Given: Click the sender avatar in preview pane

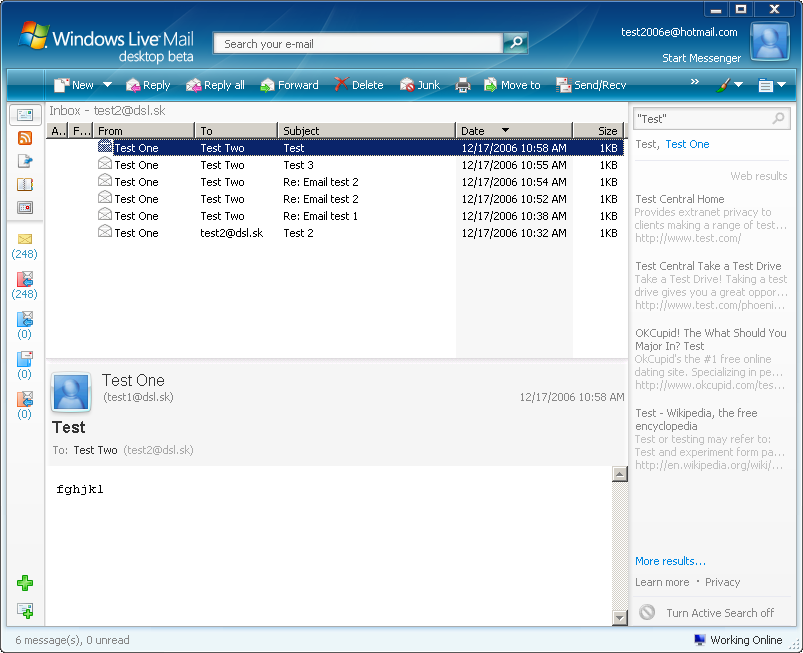Looking at the screenshot, I should 71,392.
